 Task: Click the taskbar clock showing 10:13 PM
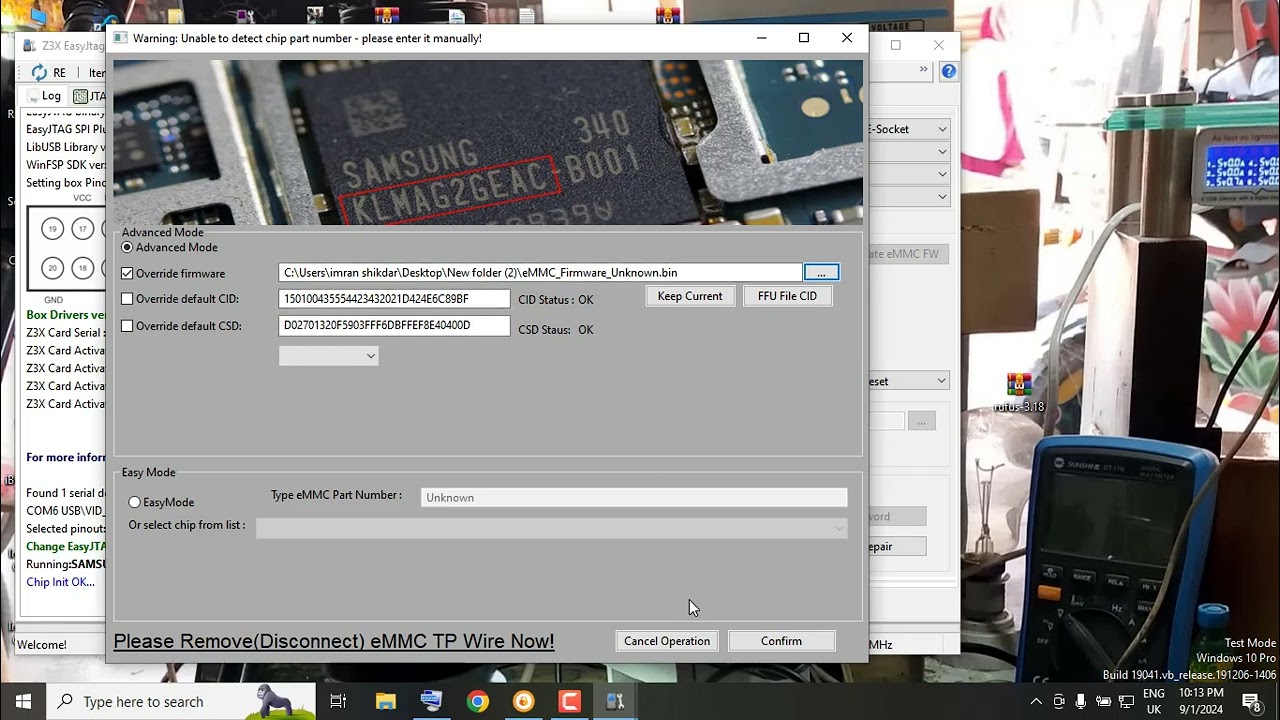[1201, 702]
